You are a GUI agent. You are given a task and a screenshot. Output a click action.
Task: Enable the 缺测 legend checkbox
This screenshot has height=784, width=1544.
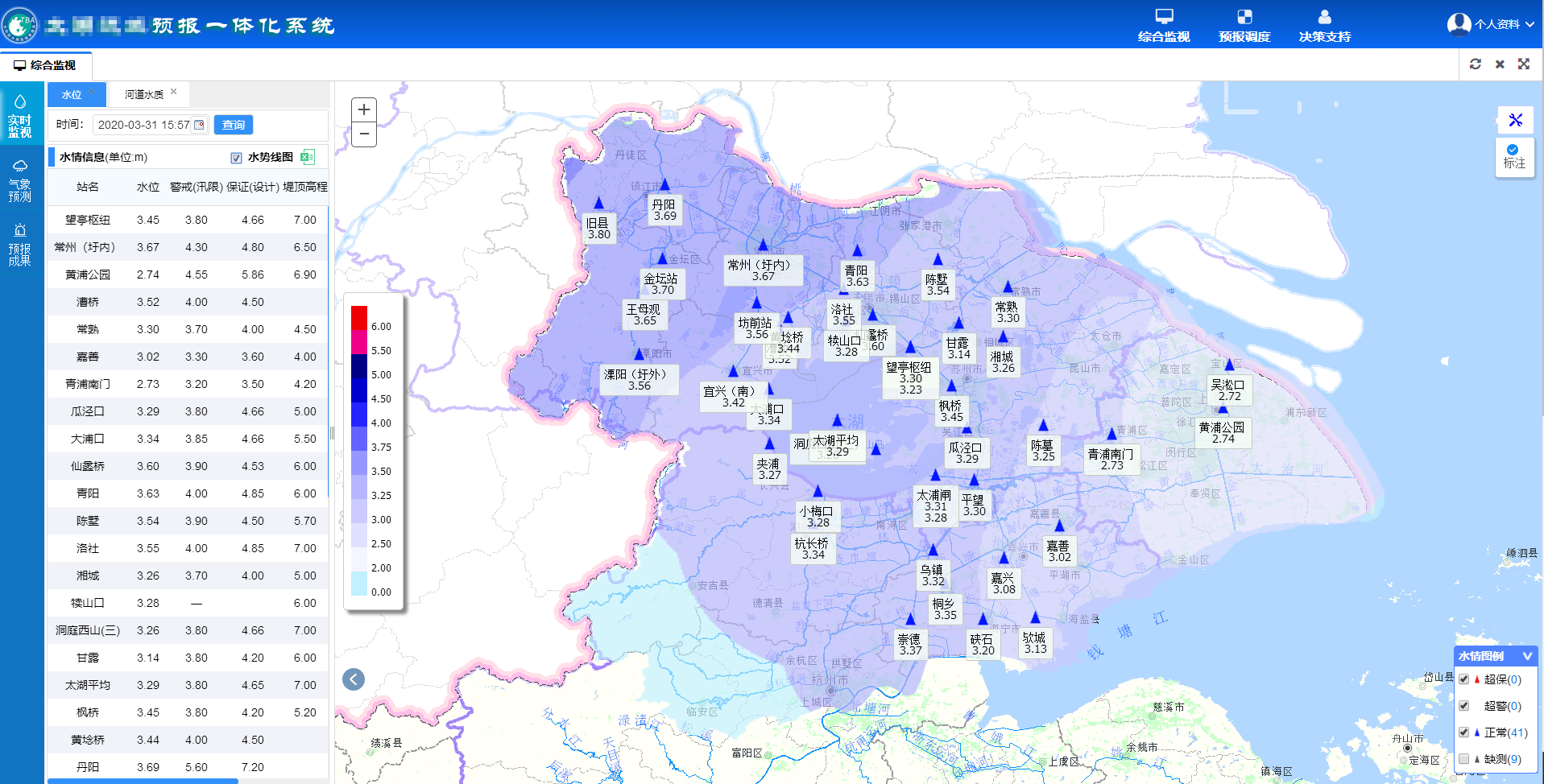(1463, 758)
